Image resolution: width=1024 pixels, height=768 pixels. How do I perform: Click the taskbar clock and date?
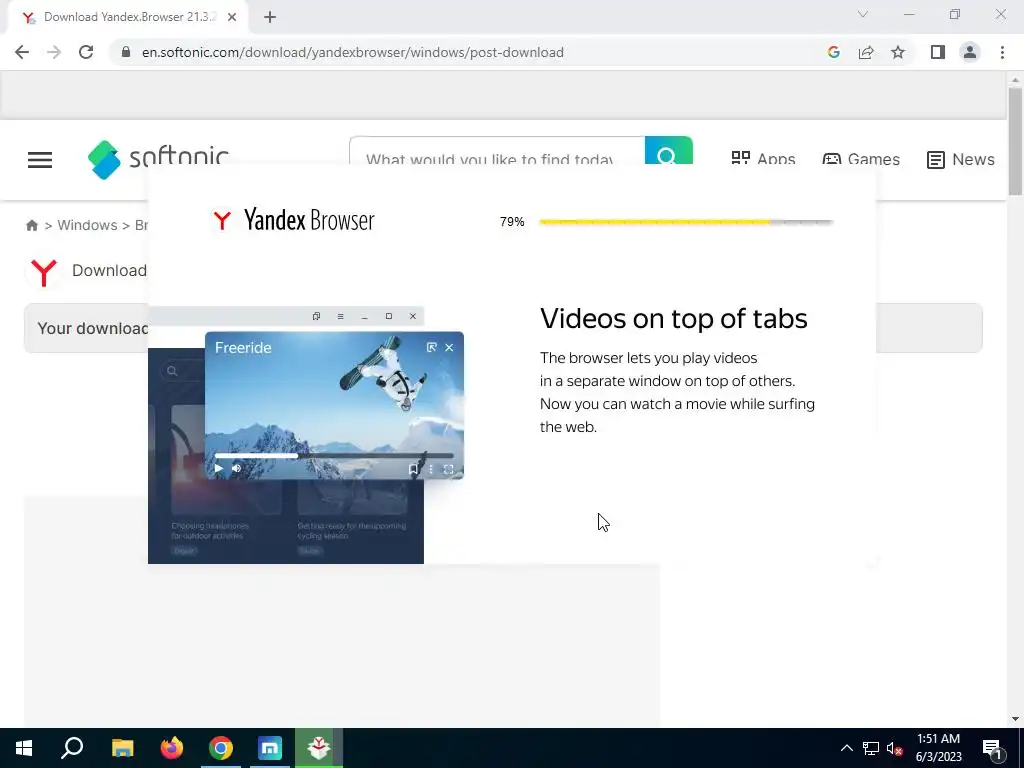(x=938, y=748)
